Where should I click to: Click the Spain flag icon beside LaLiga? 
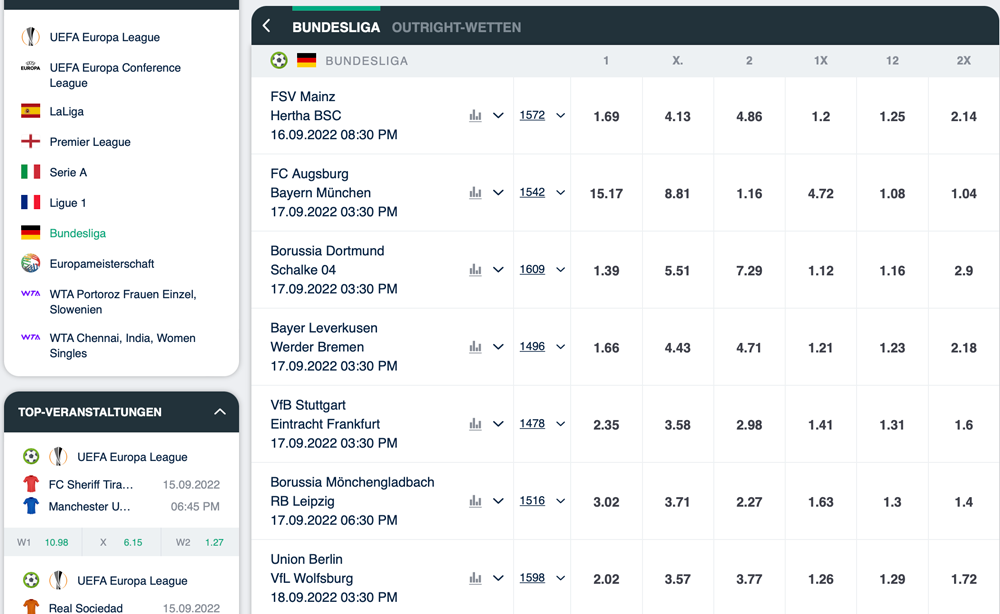tap(31, 112)
